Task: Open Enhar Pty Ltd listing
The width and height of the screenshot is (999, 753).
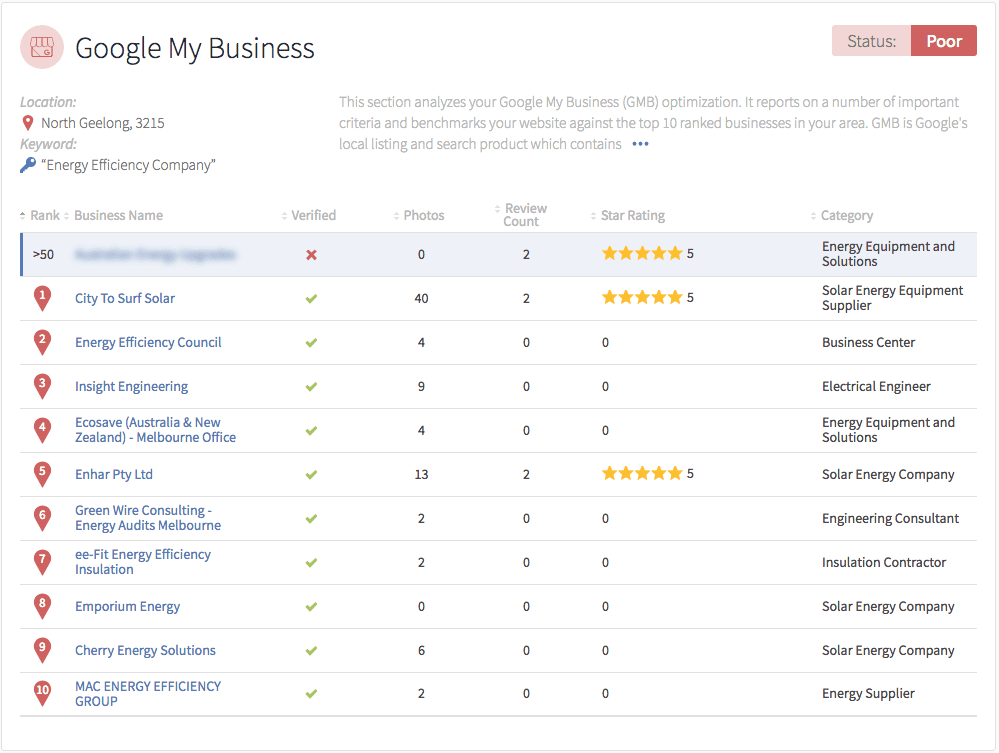Action: 114,474
